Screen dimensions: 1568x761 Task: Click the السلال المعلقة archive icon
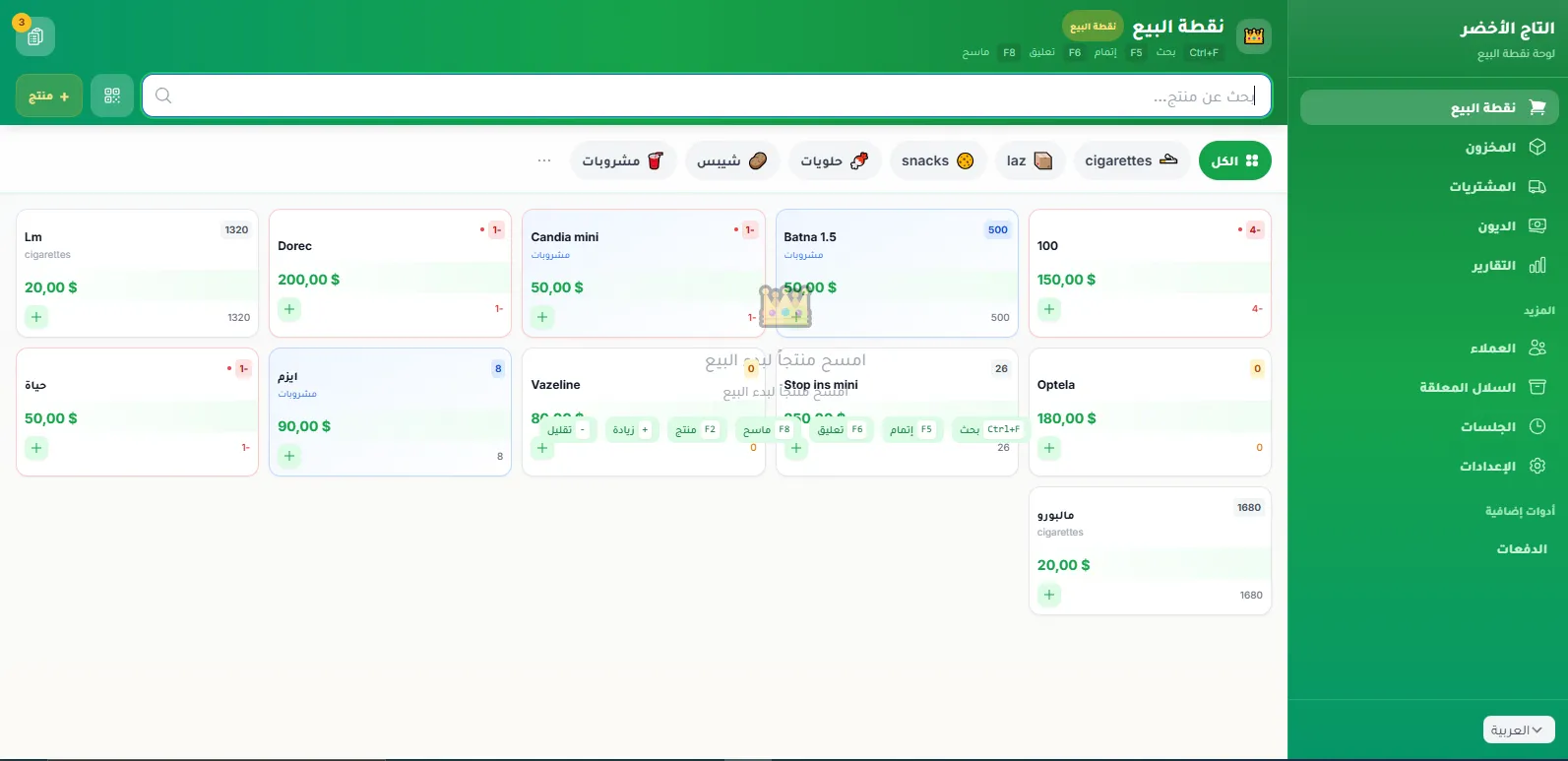click(x=1537, y=387)
